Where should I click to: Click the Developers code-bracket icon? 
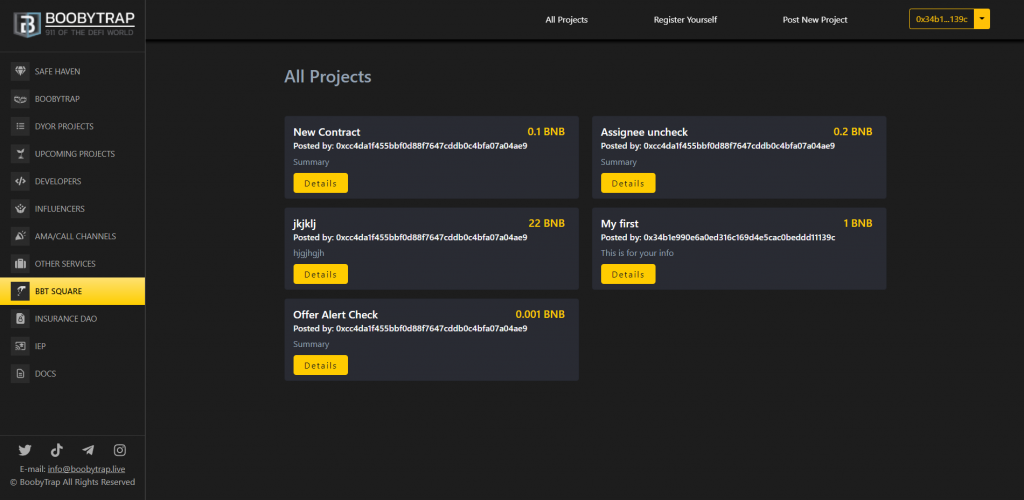[x=20, y=181]
